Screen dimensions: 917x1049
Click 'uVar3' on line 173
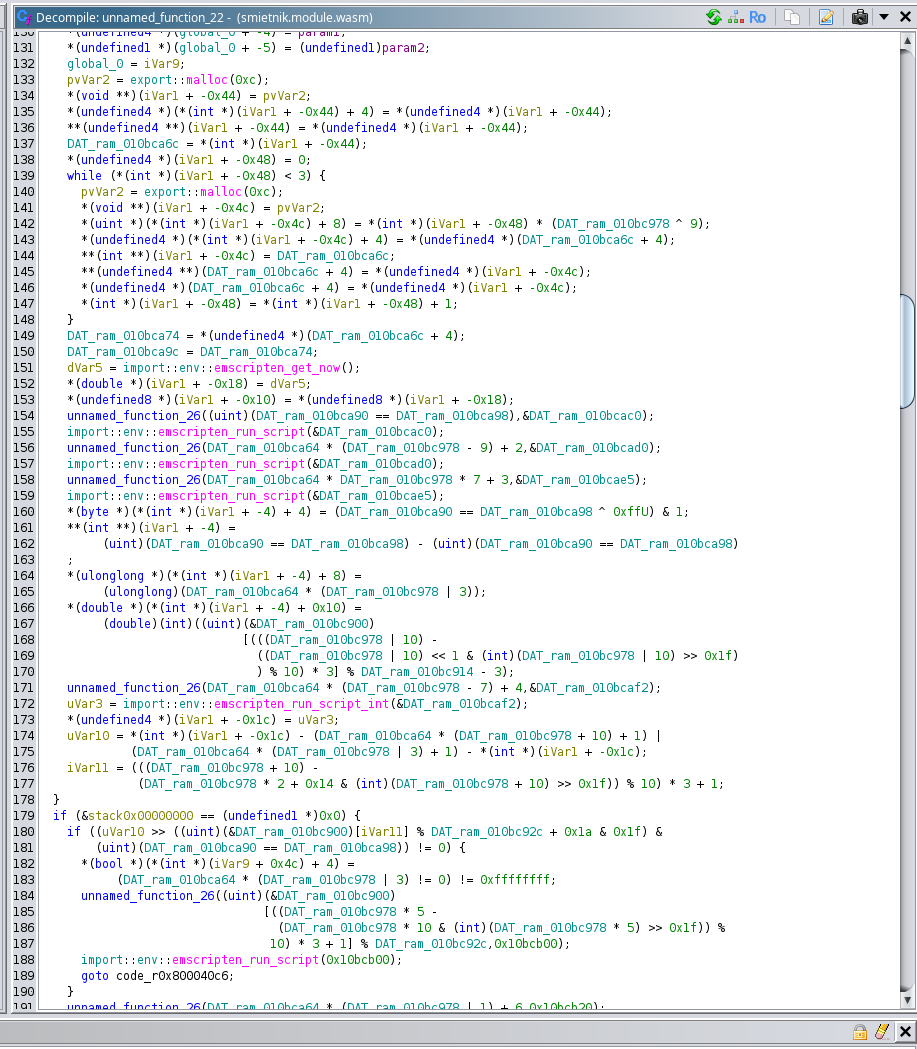click(316, 721)
